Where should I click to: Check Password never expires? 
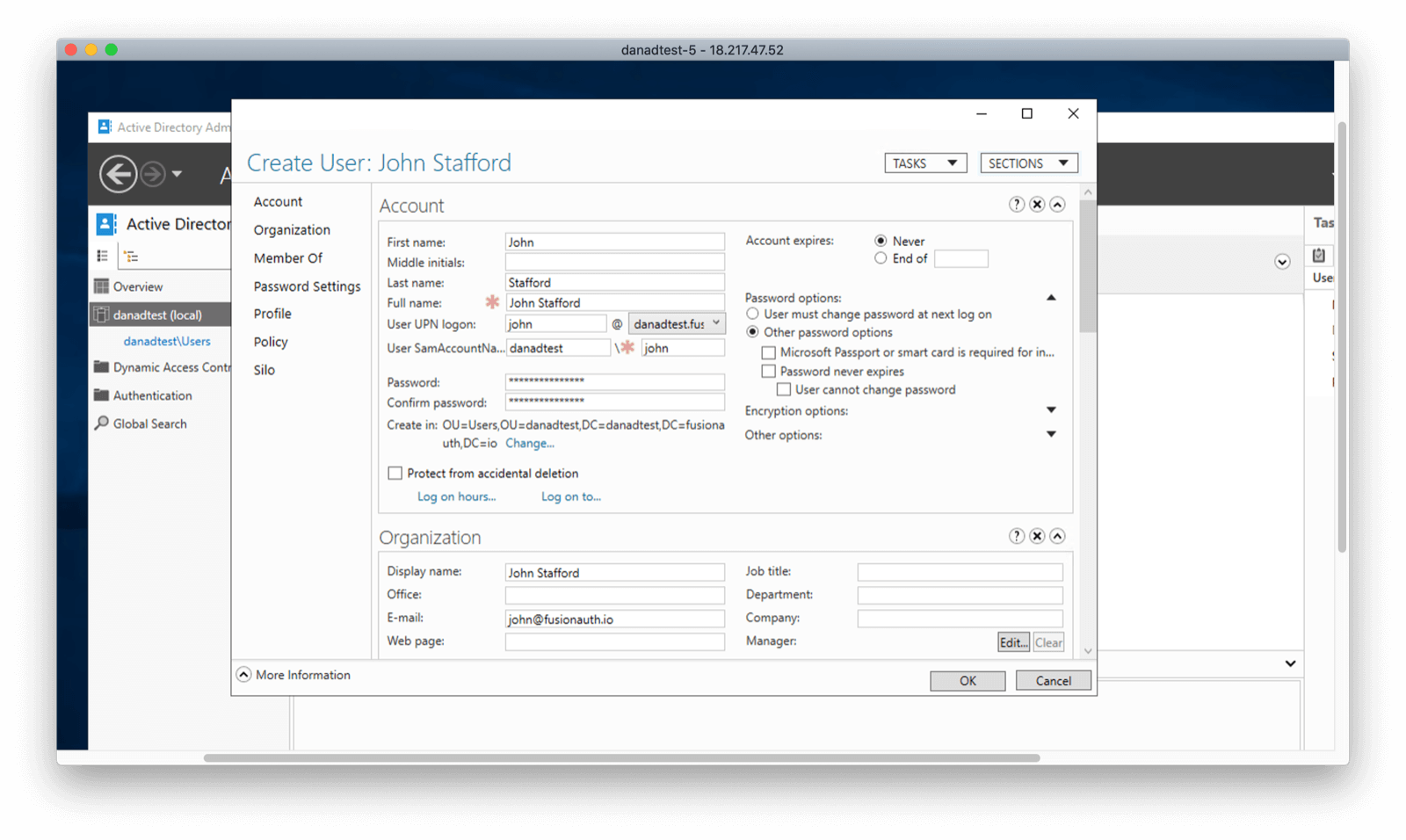pos(769,372)
